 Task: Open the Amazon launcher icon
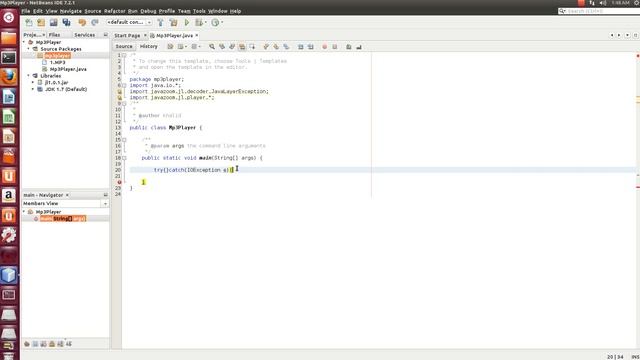click(x=9, y=196)
